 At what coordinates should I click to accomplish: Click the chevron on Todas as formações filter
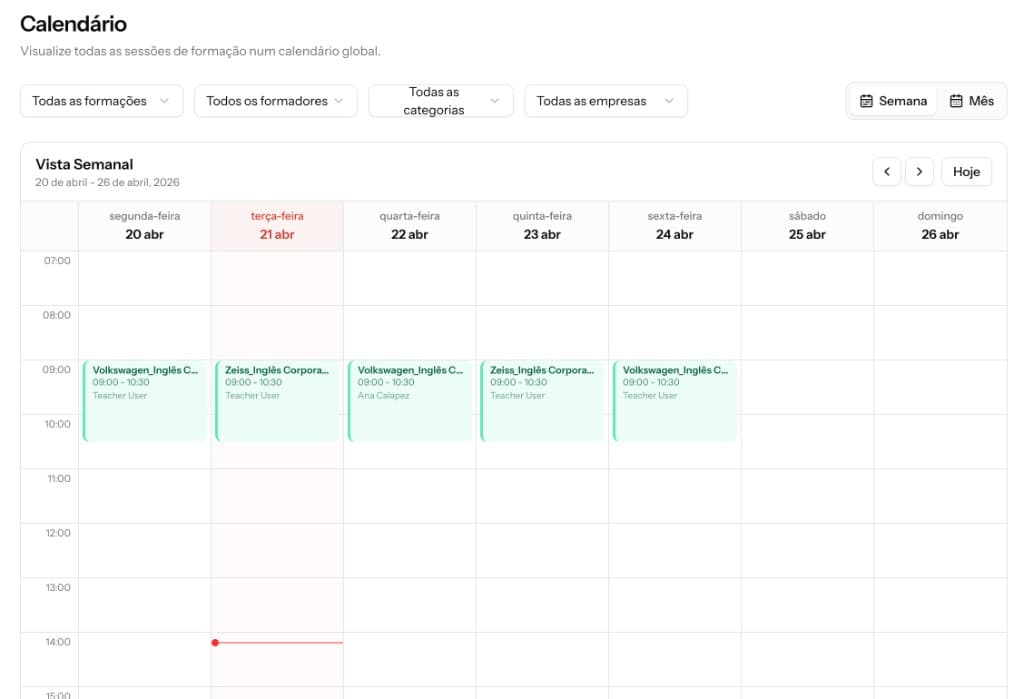pos(167,100)
